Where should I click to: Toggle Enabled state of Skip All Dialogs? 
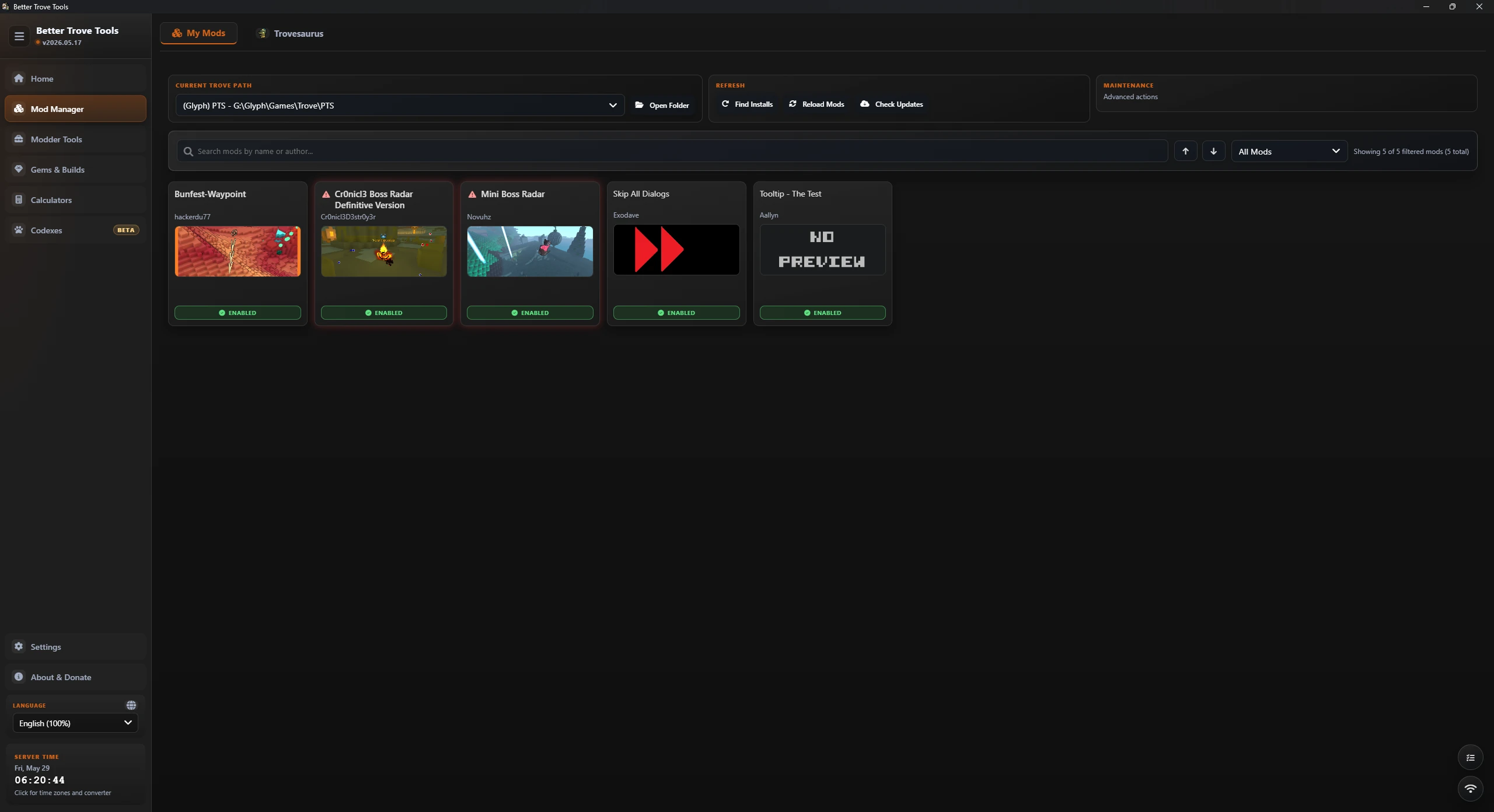click(676, 313)
